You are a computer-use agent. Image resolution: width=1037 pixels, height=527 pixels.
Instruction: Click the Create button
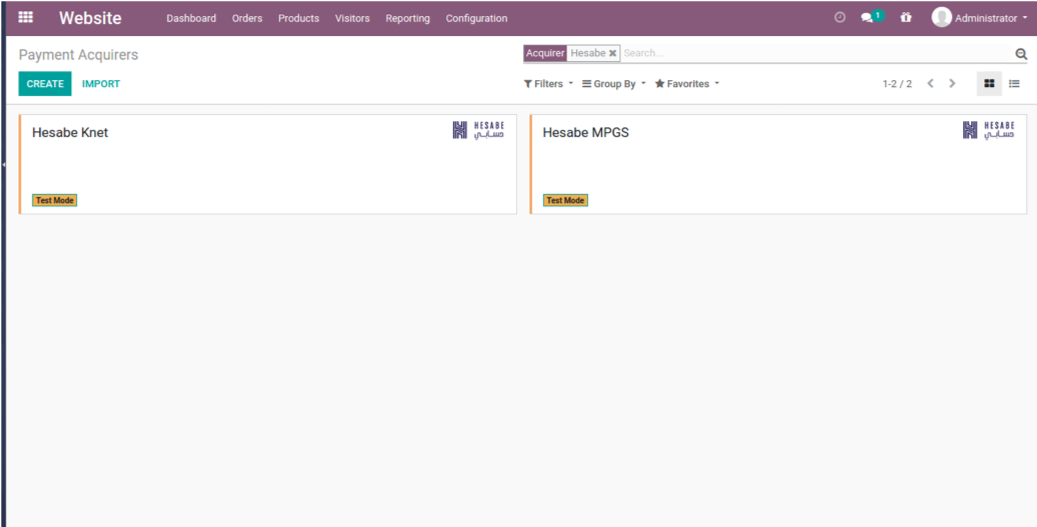(45, 84)
